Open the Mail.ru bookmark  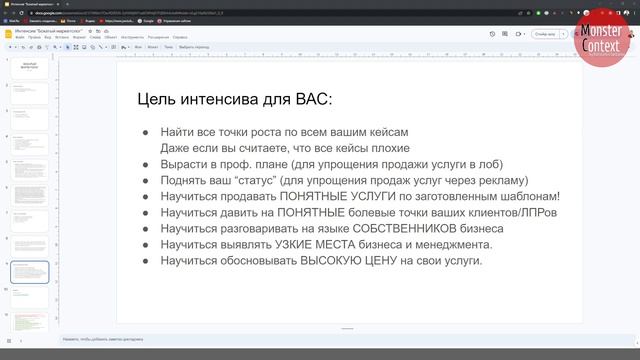click(11, 21)
